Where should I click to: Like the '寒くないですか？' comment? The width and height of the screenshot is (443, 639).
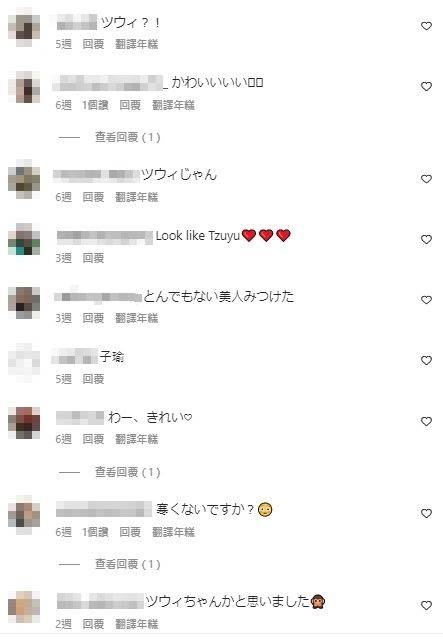coord(426,513)
